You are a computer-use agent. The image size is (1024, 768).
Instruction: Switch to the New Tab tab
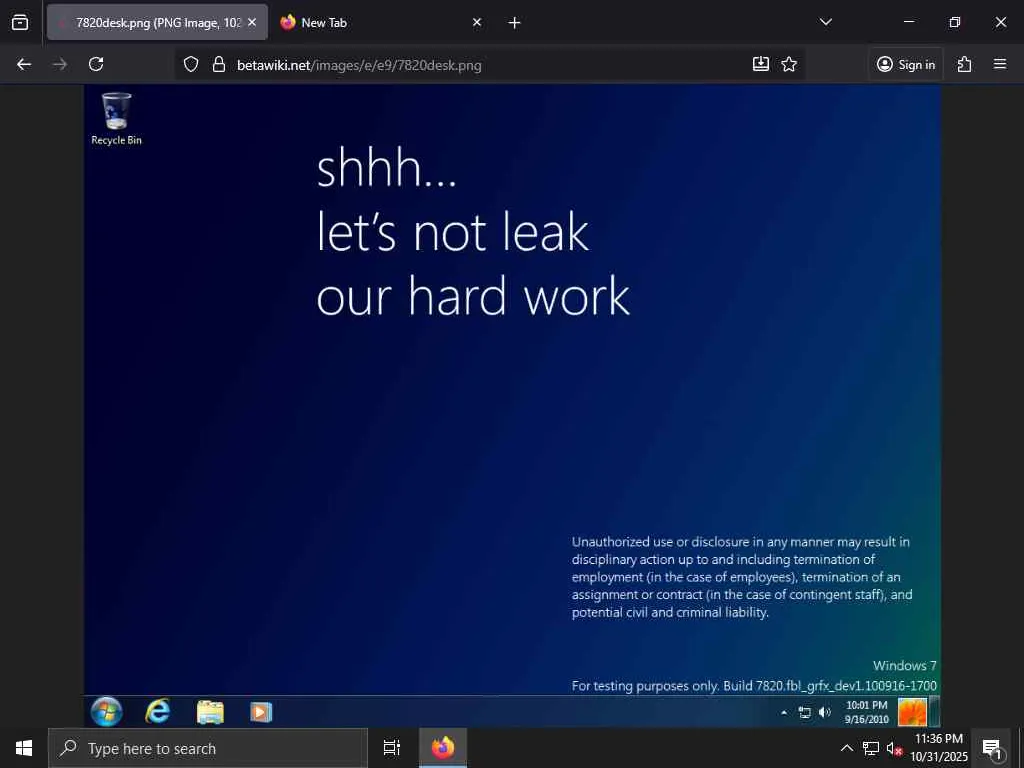tap(382, 22)
